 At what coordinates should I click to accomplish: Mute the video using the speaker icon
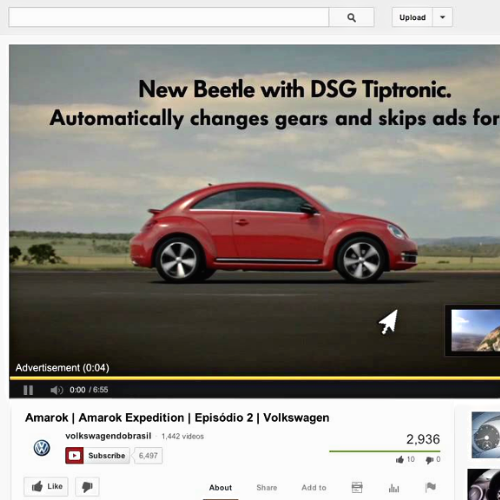pos(56,390)
